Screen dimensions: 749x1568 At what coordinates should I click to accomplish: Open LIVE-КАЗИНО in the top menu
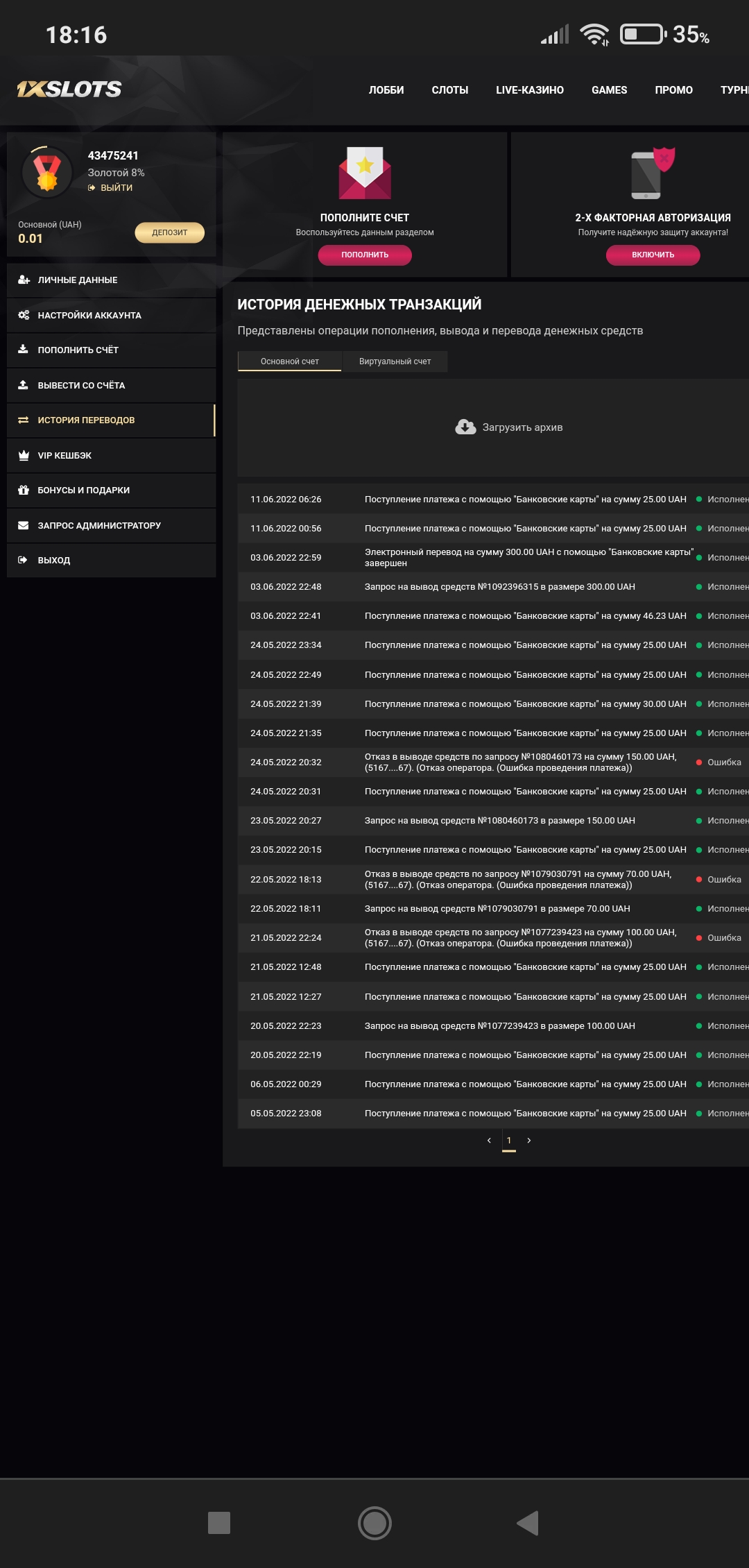pyautogui.click(x=530, y=90)
